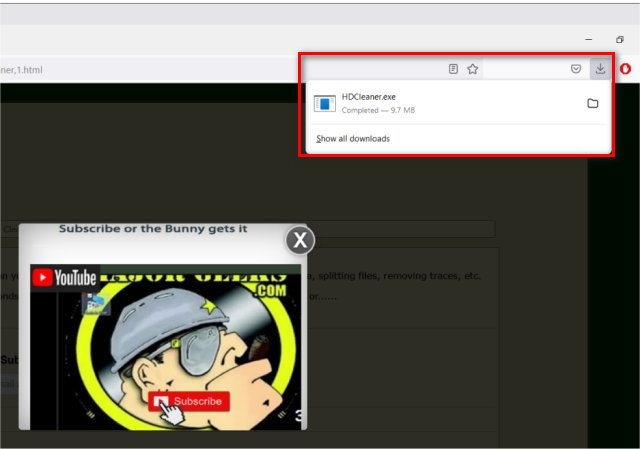Click the cartoon video thumbnail
Image resolution: width=640 pixels, height=449 pixels.
click(x=166, y=347)
